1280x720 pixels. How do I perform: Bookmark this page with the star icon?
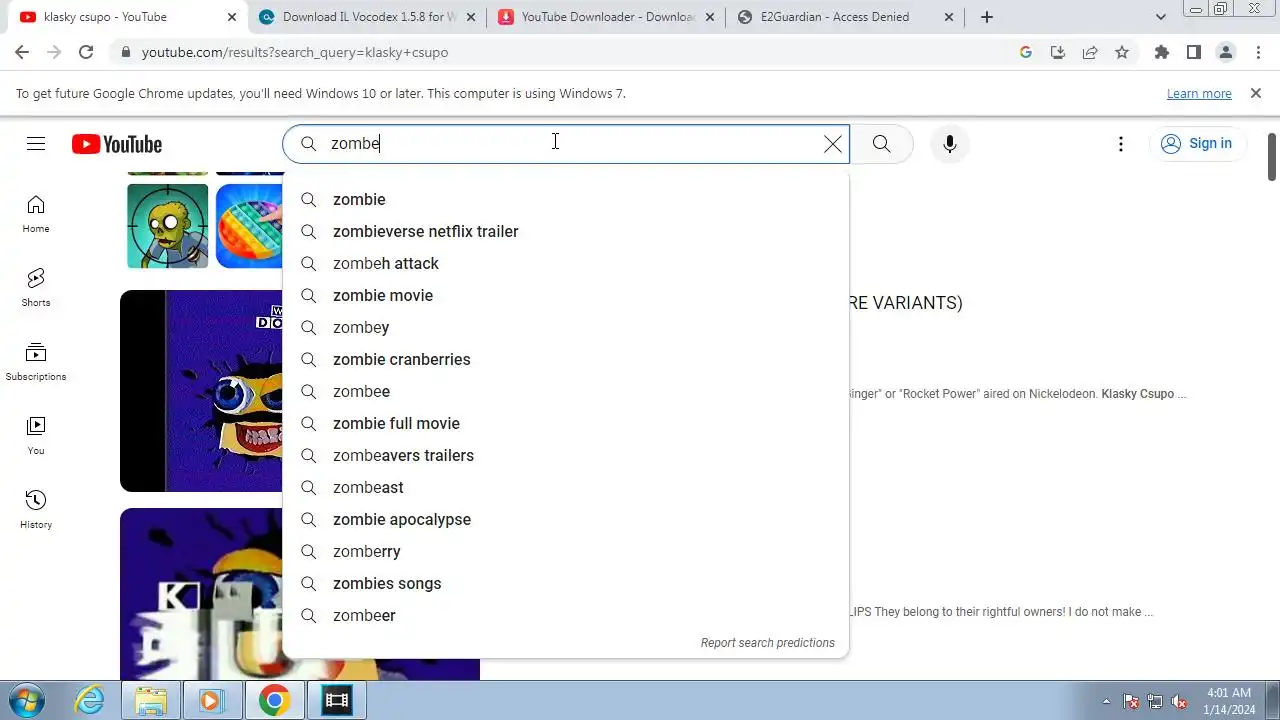click(1122, 52)
